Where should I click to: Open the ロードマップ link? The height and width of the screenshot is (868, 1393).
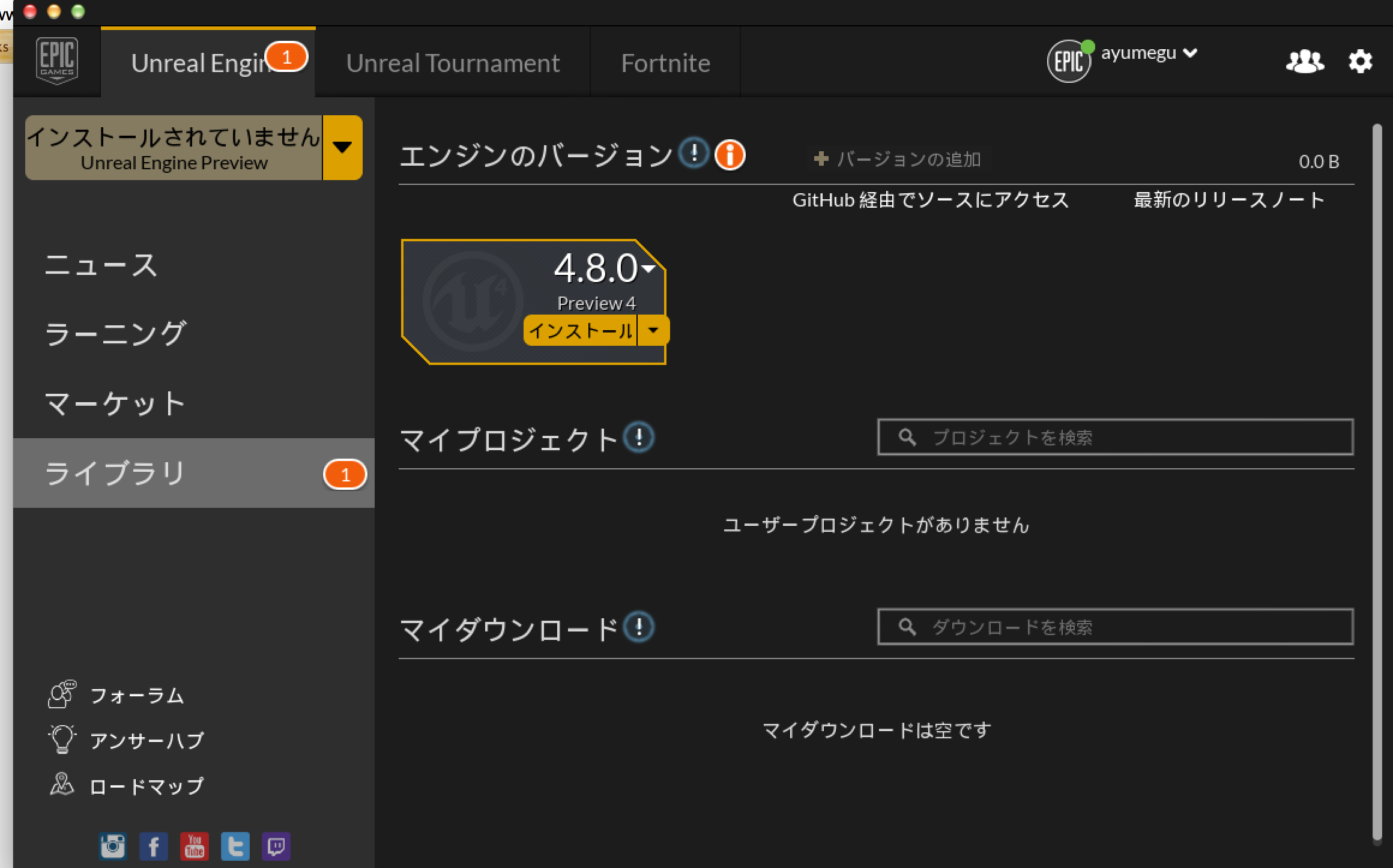coord(147,786)
